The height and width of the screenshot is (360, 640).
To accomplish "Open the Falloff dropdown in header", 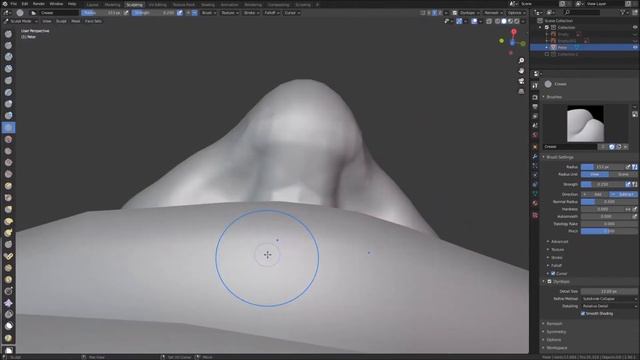I will click(271, 13).
